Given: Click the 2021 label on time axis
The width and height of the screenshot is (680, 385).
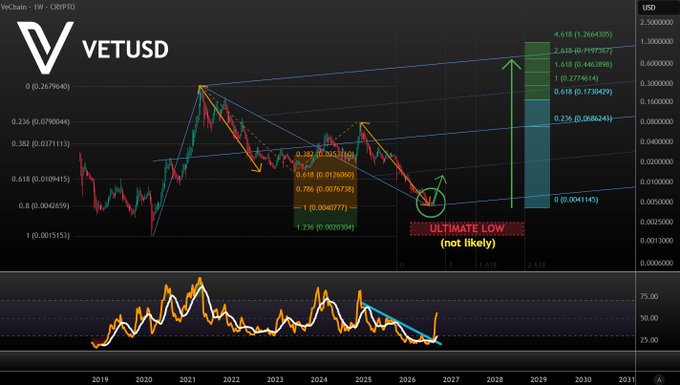Looking at the screenshot, I should (187, 379).
